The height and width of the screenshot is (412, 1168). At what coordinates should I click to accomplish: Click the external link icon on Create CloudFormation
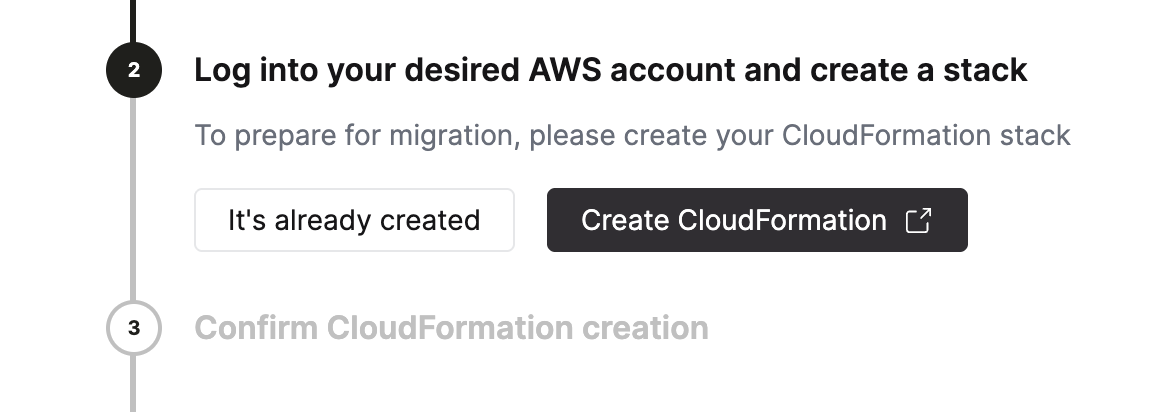coord(918,220)
